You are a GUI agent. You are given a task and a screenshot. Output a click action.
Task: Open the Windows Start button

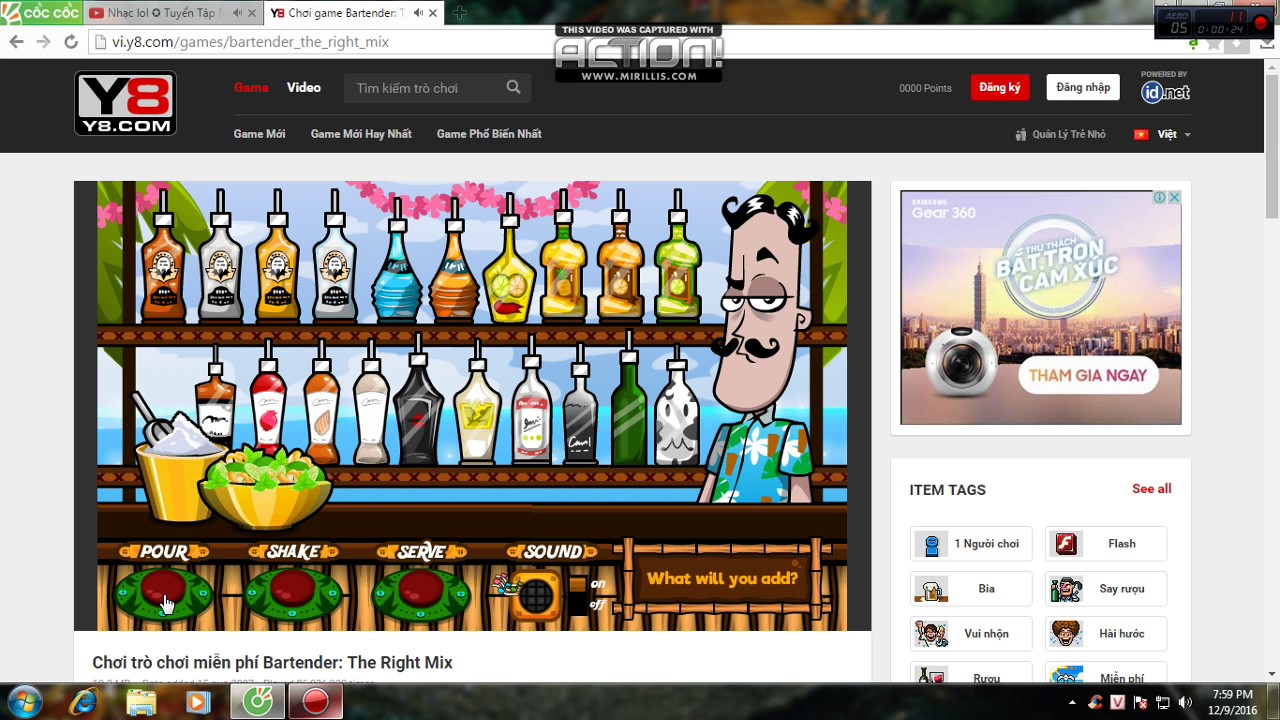[23, 701]
